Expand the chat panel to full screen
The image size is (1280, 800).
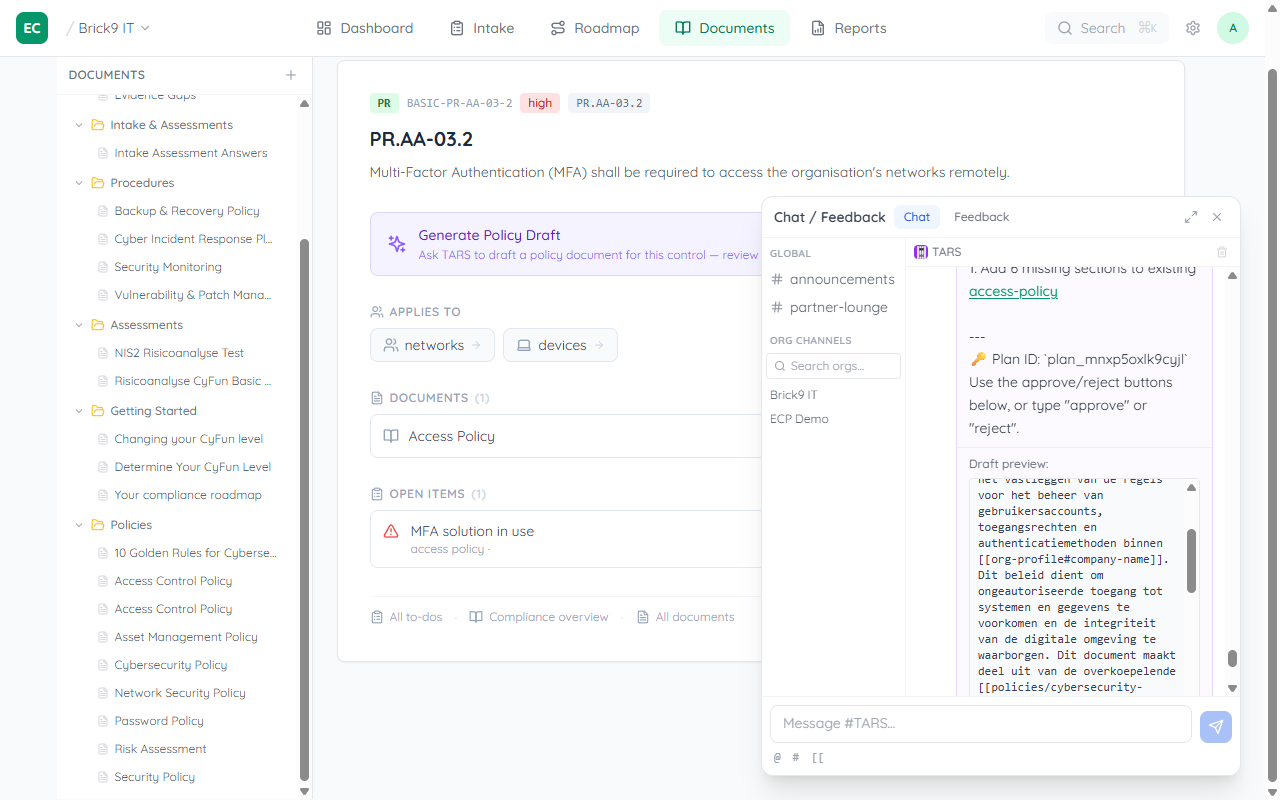tap(1190, 216)
